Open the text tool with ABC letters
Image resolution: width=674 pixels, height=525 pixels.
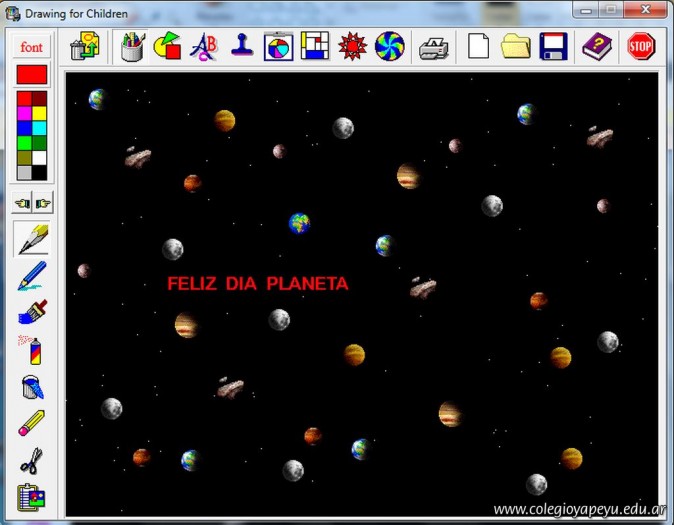[x=204, y=46]
